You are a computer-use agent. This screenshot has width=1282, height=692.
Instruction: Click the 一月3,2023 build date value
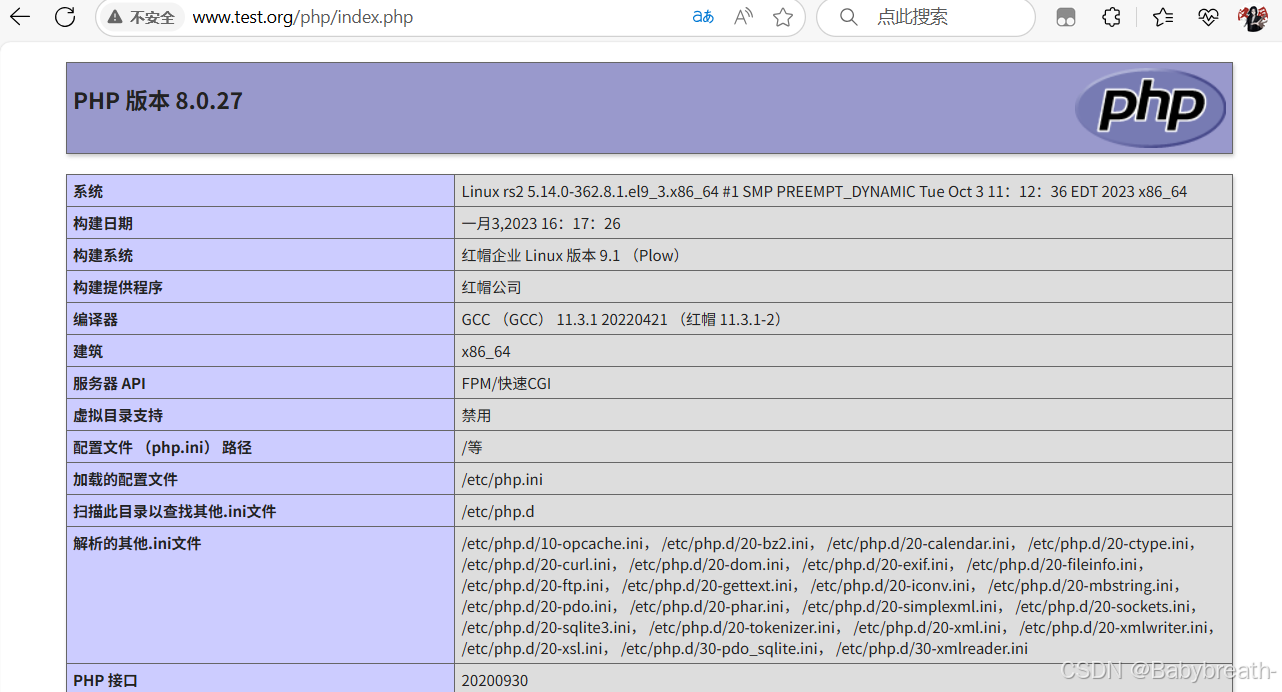(541, 223)
